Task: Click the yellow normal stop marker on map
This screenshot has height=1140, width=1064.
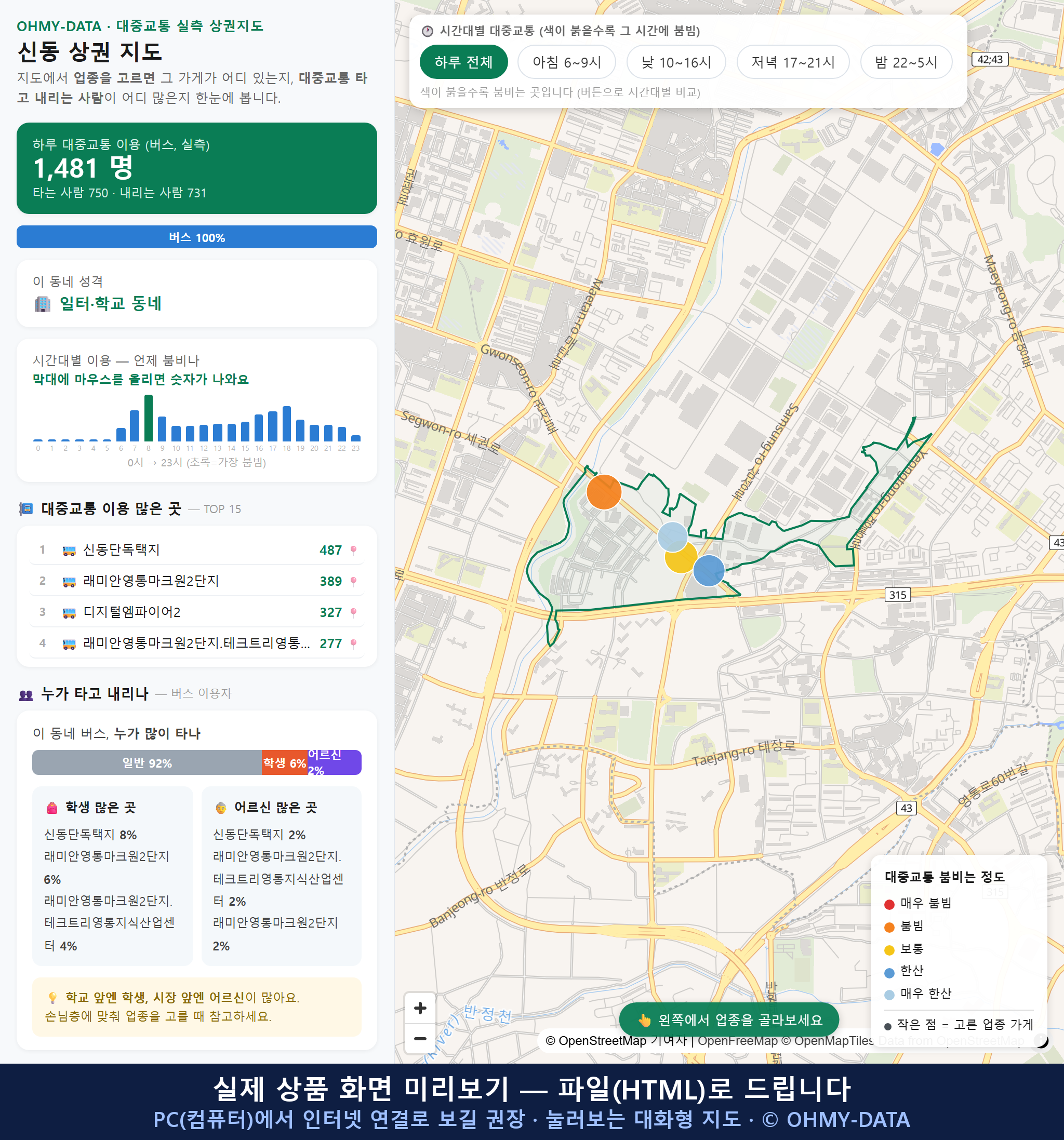Action: click(680, 557)
